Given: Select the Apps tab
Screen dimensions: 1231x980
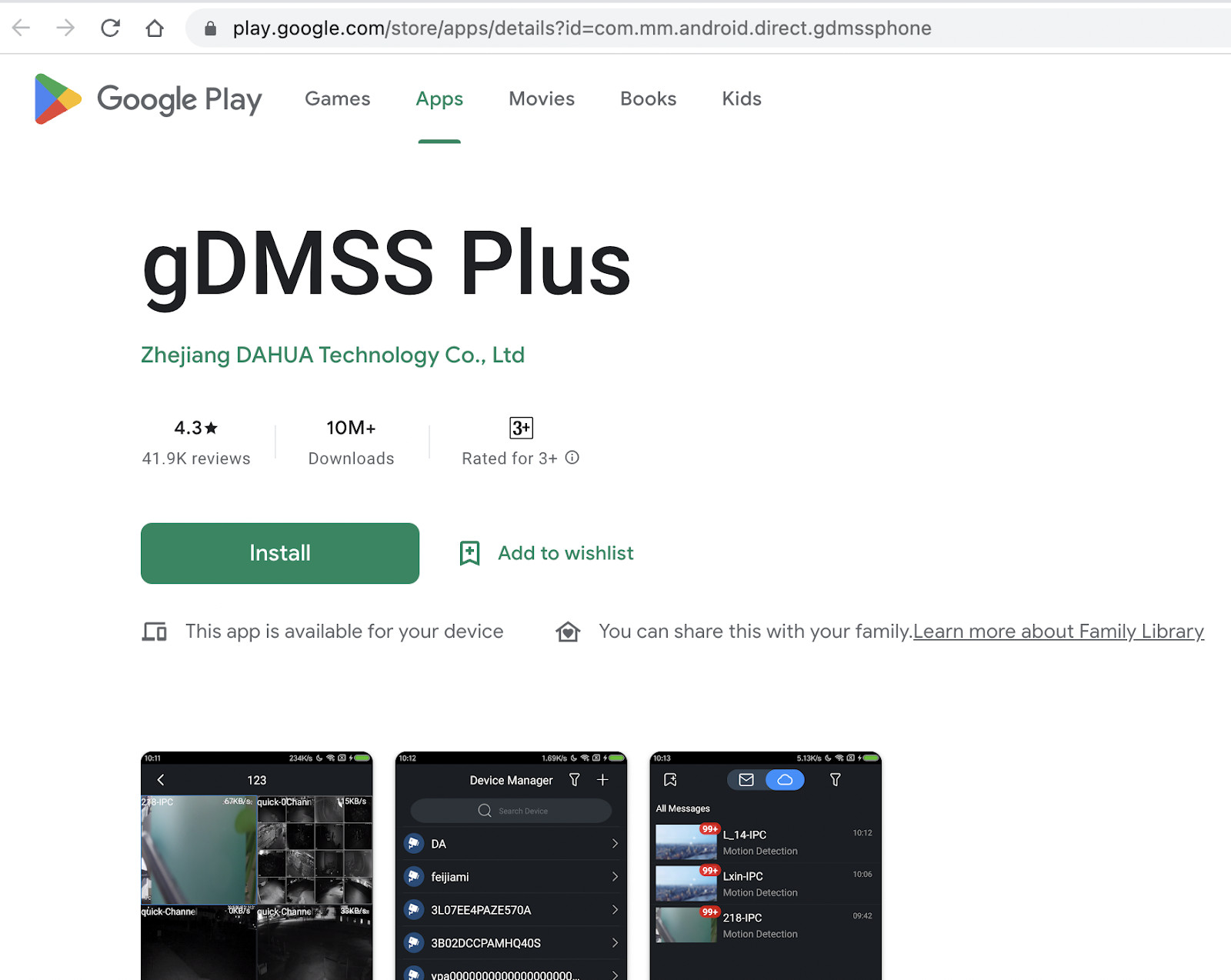Looking at the screenshot, I should click(439, 99).
